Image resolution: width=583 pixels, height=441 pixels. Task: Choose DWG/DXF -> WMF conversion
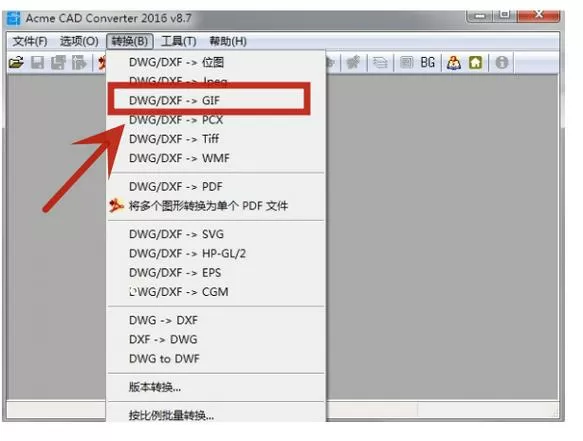216,158
